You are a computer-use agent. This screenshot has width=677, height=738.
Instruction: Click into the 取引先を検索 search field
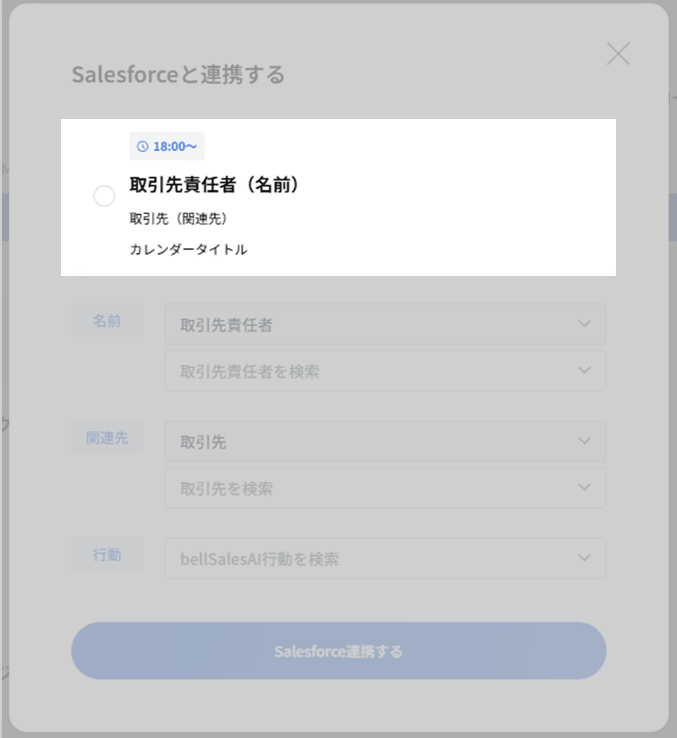(x=370, y=488)
